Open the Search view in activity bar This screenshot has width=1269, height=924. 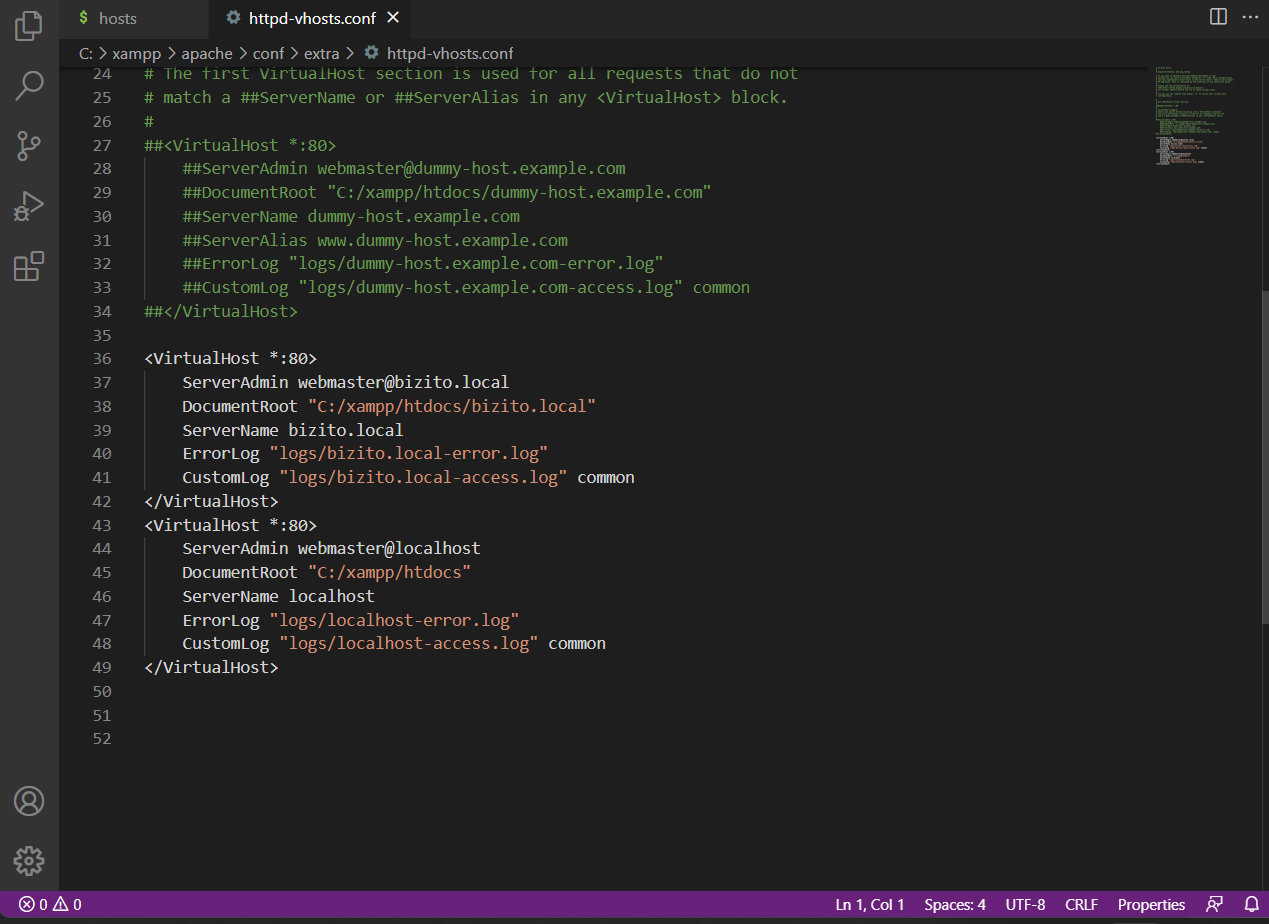[29, 86]
